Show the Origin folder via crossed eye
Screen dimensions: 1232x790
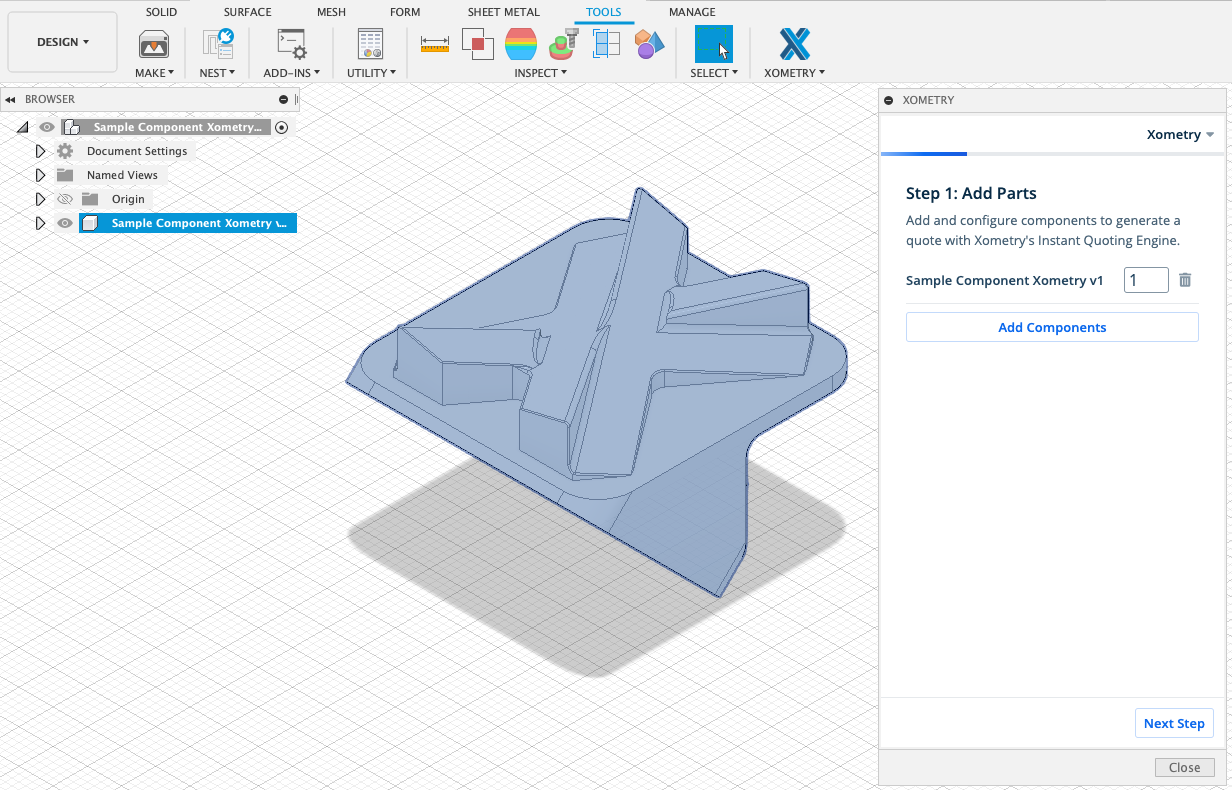click(65, 199)
